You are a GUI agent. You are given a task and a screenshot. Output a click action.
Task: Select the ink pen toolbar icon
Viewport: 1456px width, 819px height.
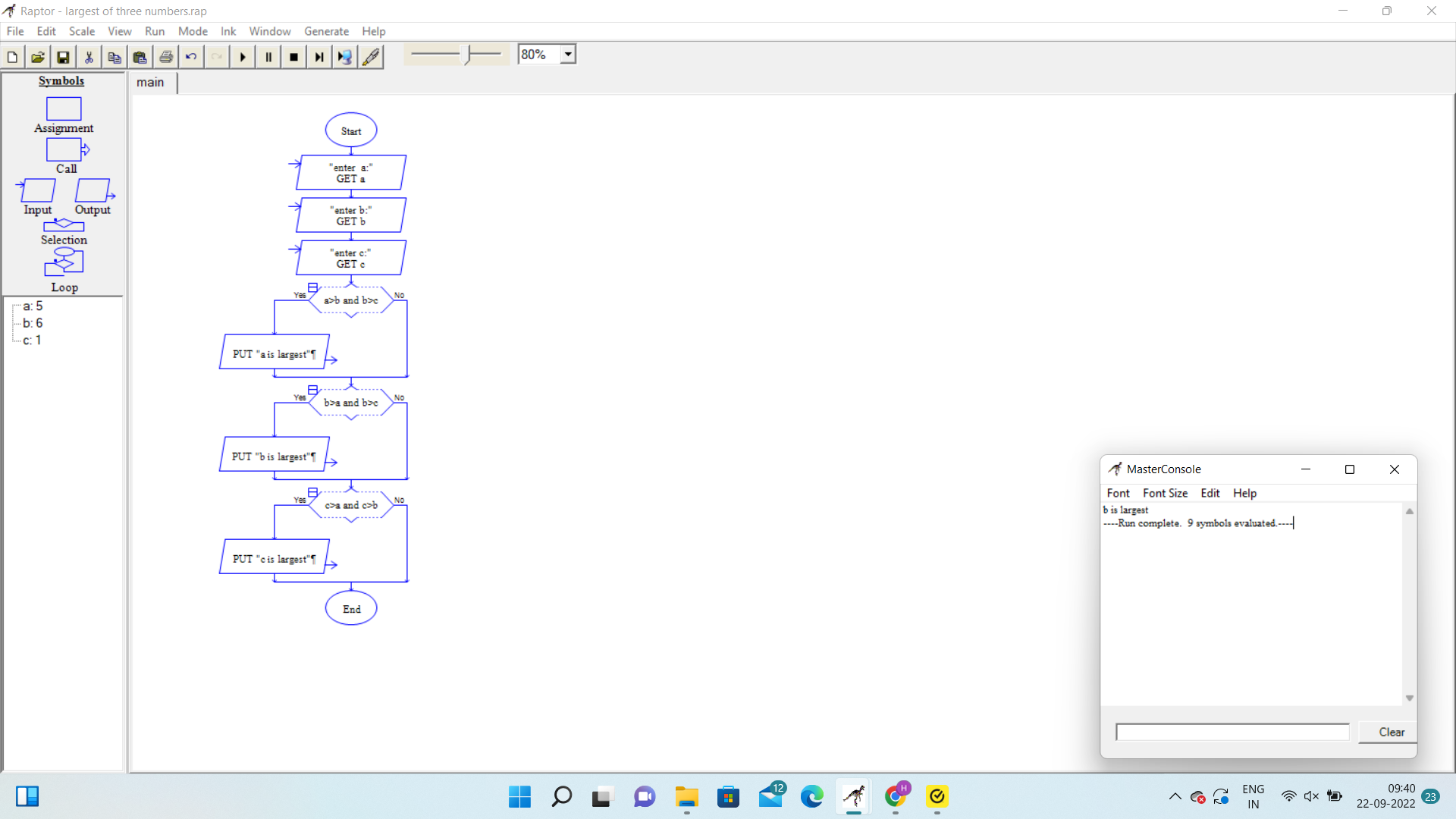tap(371, 57)
